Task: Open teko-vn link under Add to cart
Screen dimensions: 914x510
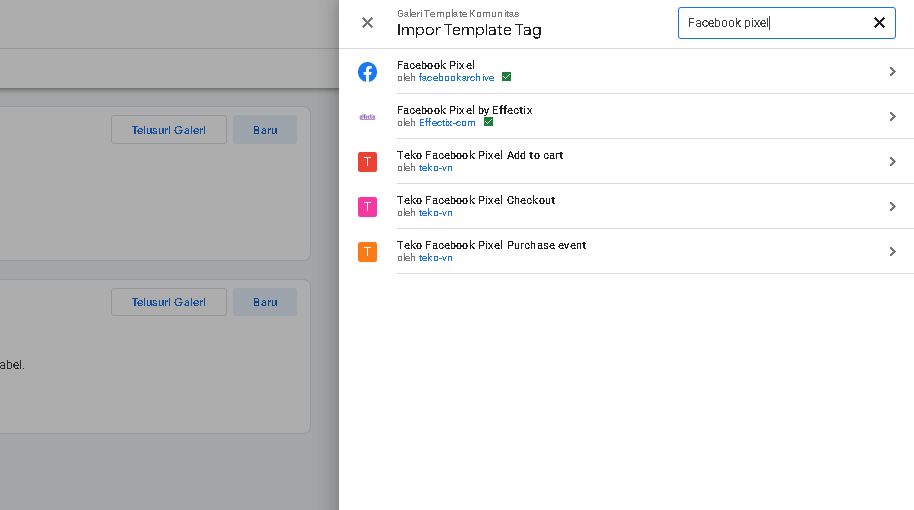Action: [435, 168]
